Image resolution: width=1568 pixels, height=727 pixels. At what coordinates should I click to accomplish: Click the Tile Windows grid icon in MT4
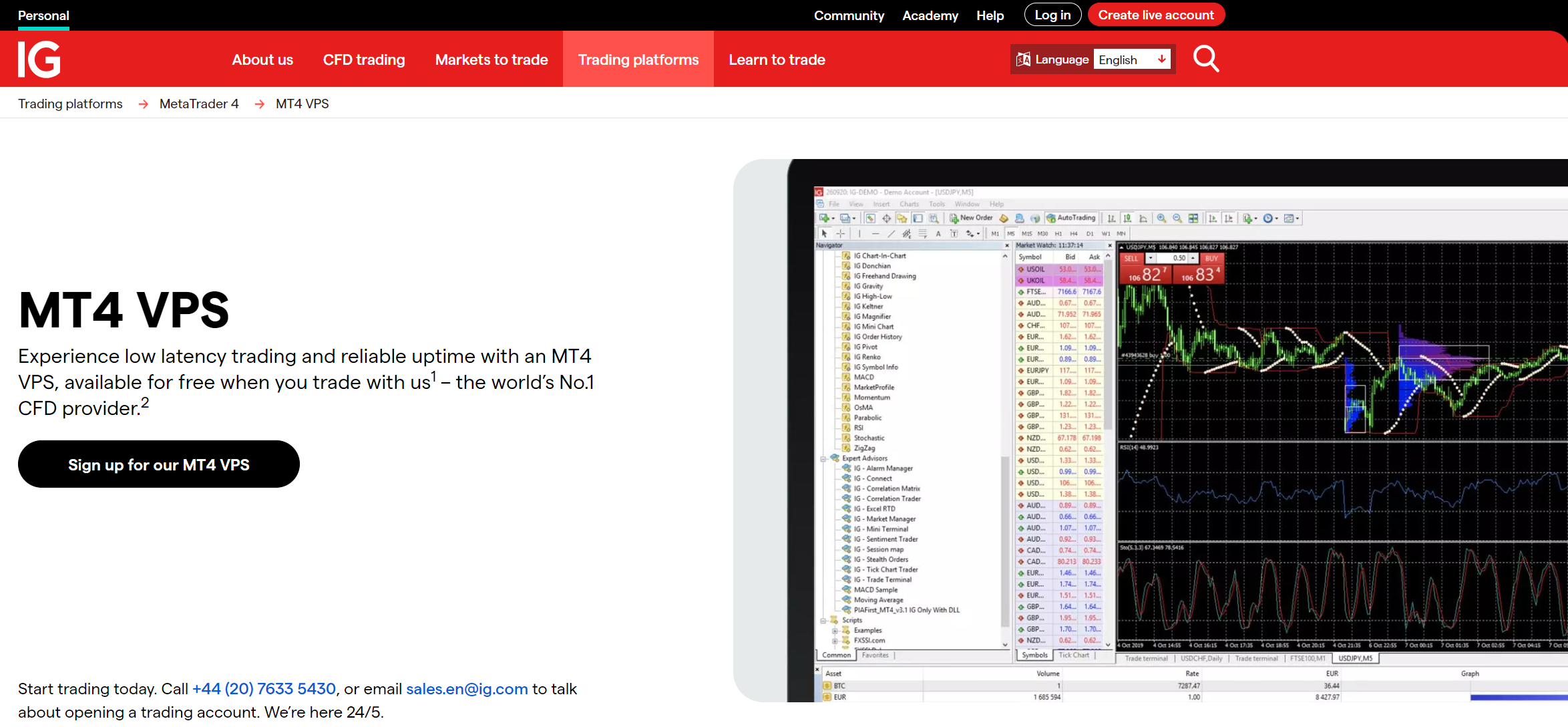pos(1193,219)
